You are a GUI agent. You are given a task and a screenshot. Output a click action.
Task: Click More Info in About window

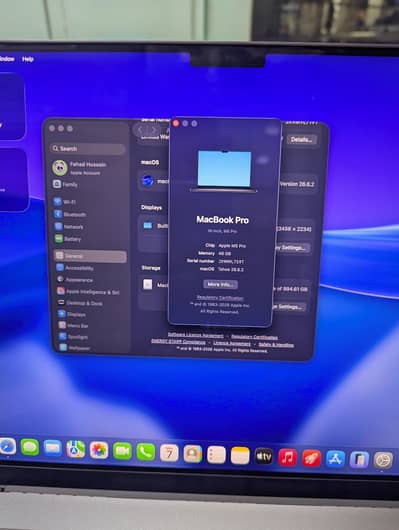tap(220, 284)
